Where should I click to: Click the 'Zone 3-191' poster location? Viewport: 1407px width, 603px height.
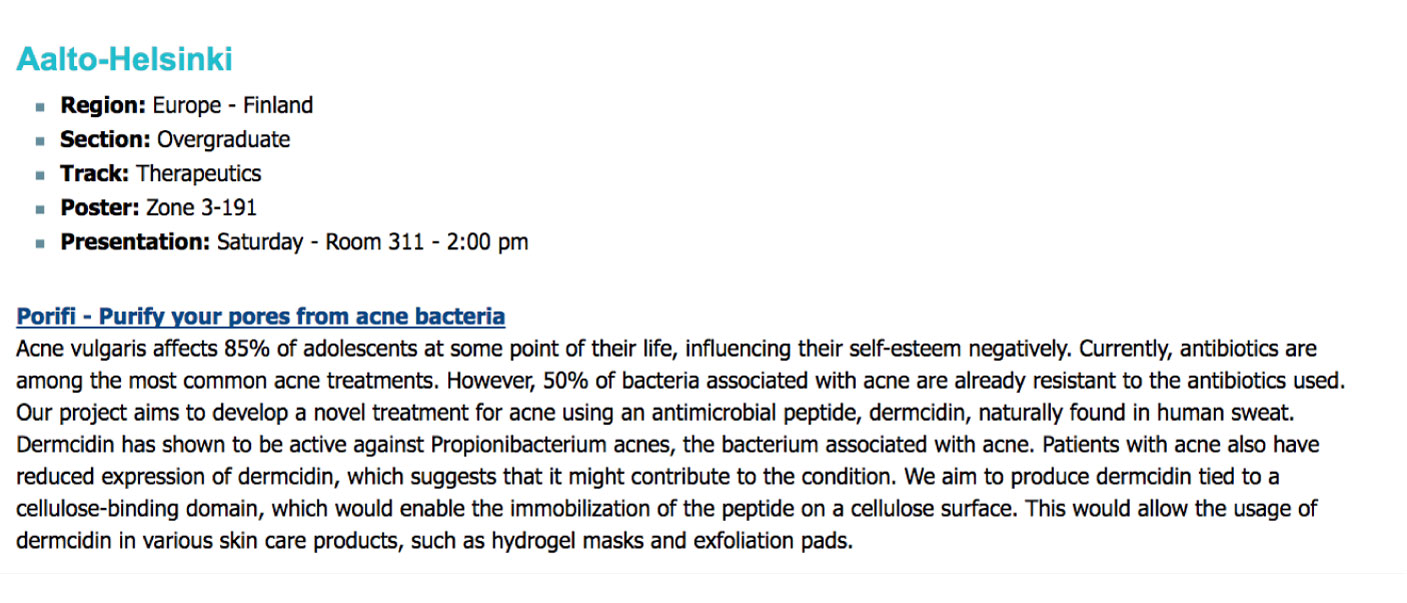[201, 208]
